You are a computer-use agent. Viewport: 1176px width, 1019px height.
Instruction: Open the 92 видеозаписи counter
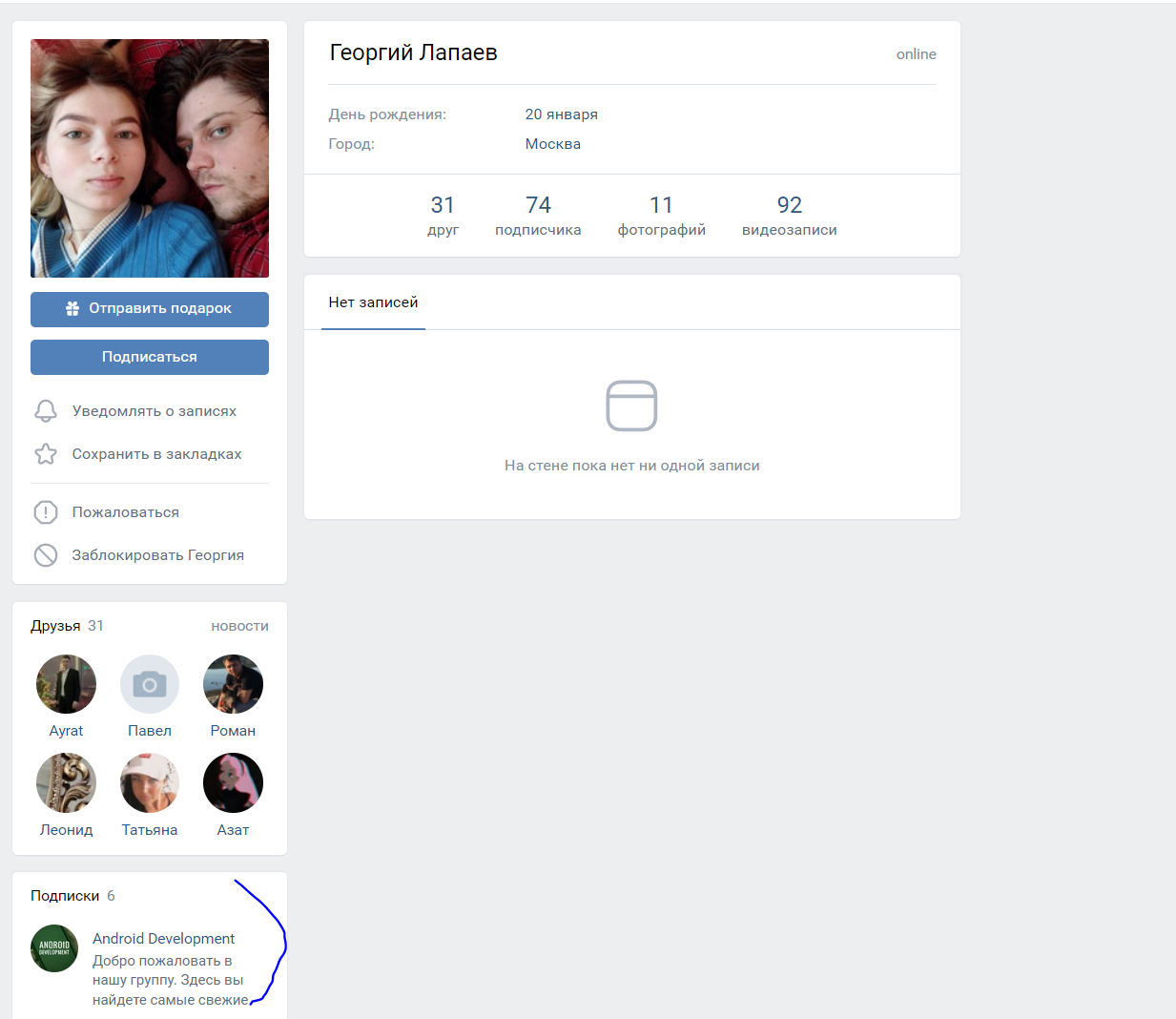pyautogui.click(x=790, y=216)
